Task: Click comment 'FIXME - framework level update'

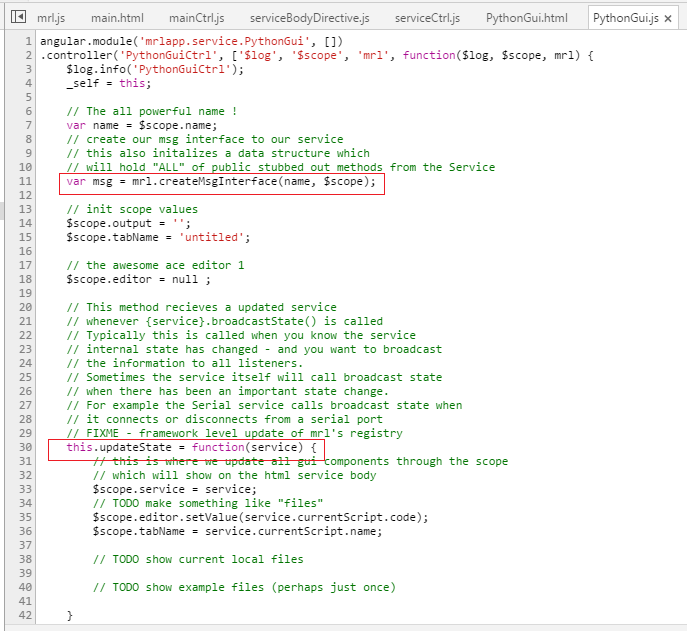Action: point(234,433)
